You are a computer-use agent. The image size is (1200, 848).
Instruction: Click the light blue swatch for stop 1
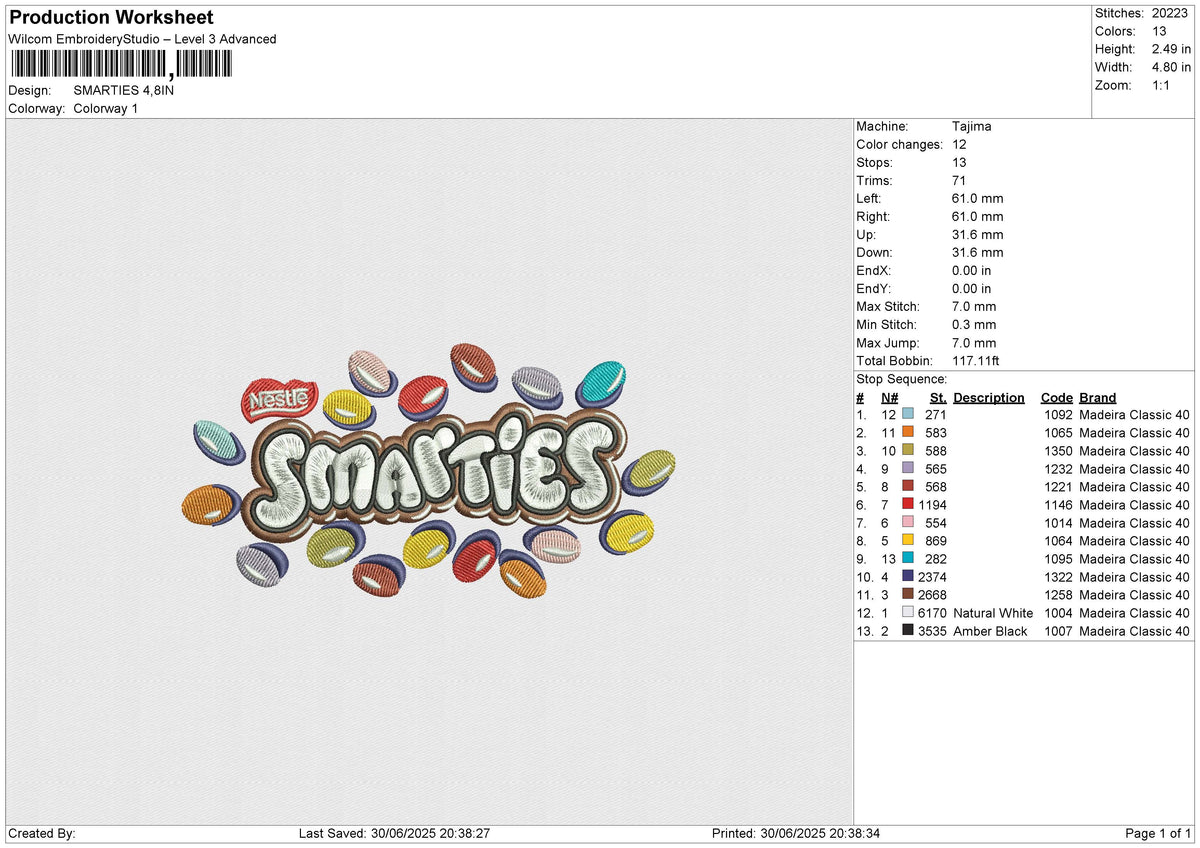[908, 414]
